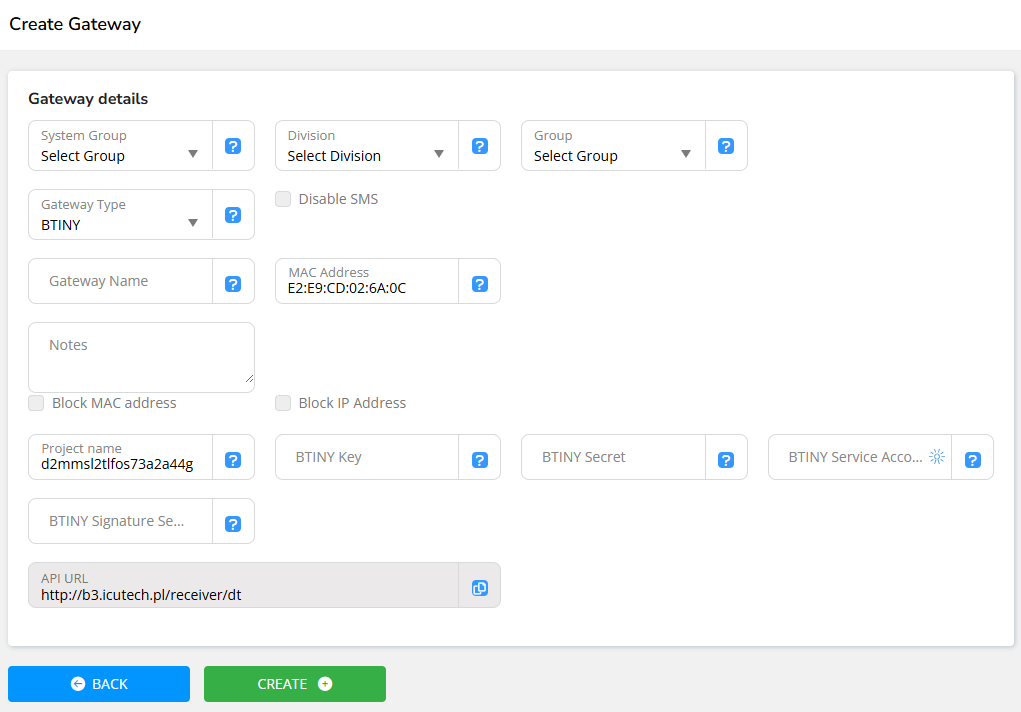1021x712 pixels.
Task: Go back using the BACK button
Action: [99, 684]
